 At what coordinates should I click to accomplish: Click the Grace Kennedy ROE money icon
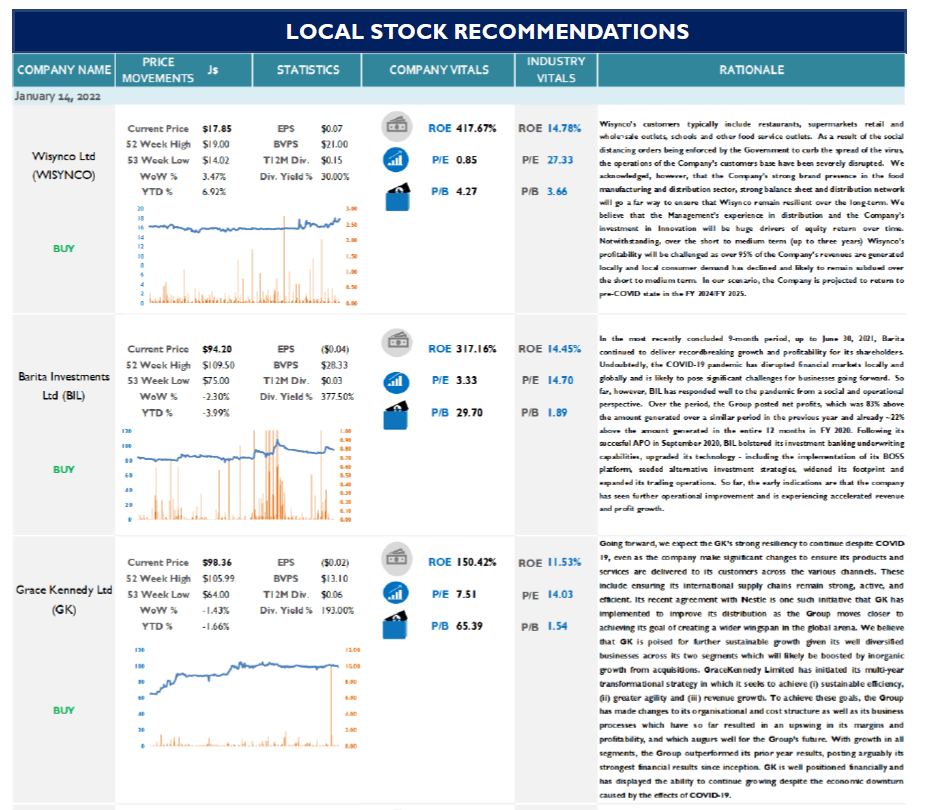click(396, 558)
